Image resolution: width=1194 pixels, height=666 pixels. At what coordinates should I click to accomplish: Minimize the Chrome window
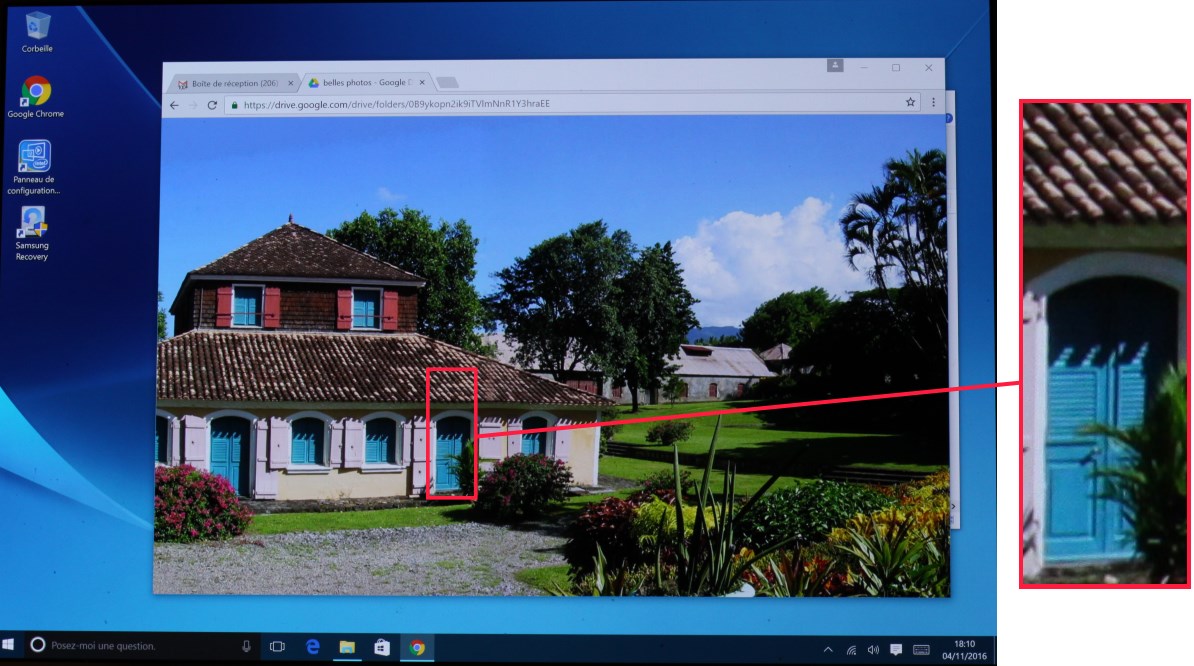864,67
